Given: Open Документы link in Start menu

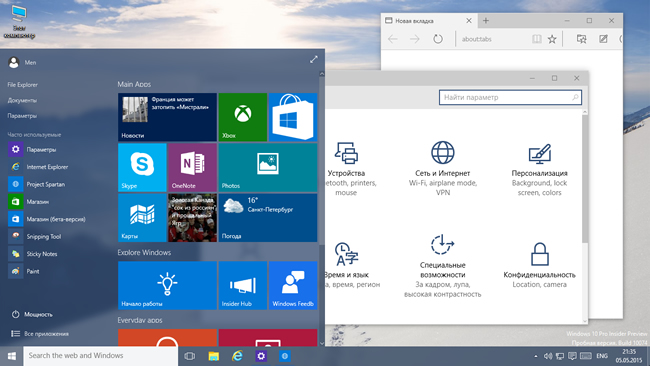Looking at the screenshot, I should pyautogui.click(x=22, y=100).
